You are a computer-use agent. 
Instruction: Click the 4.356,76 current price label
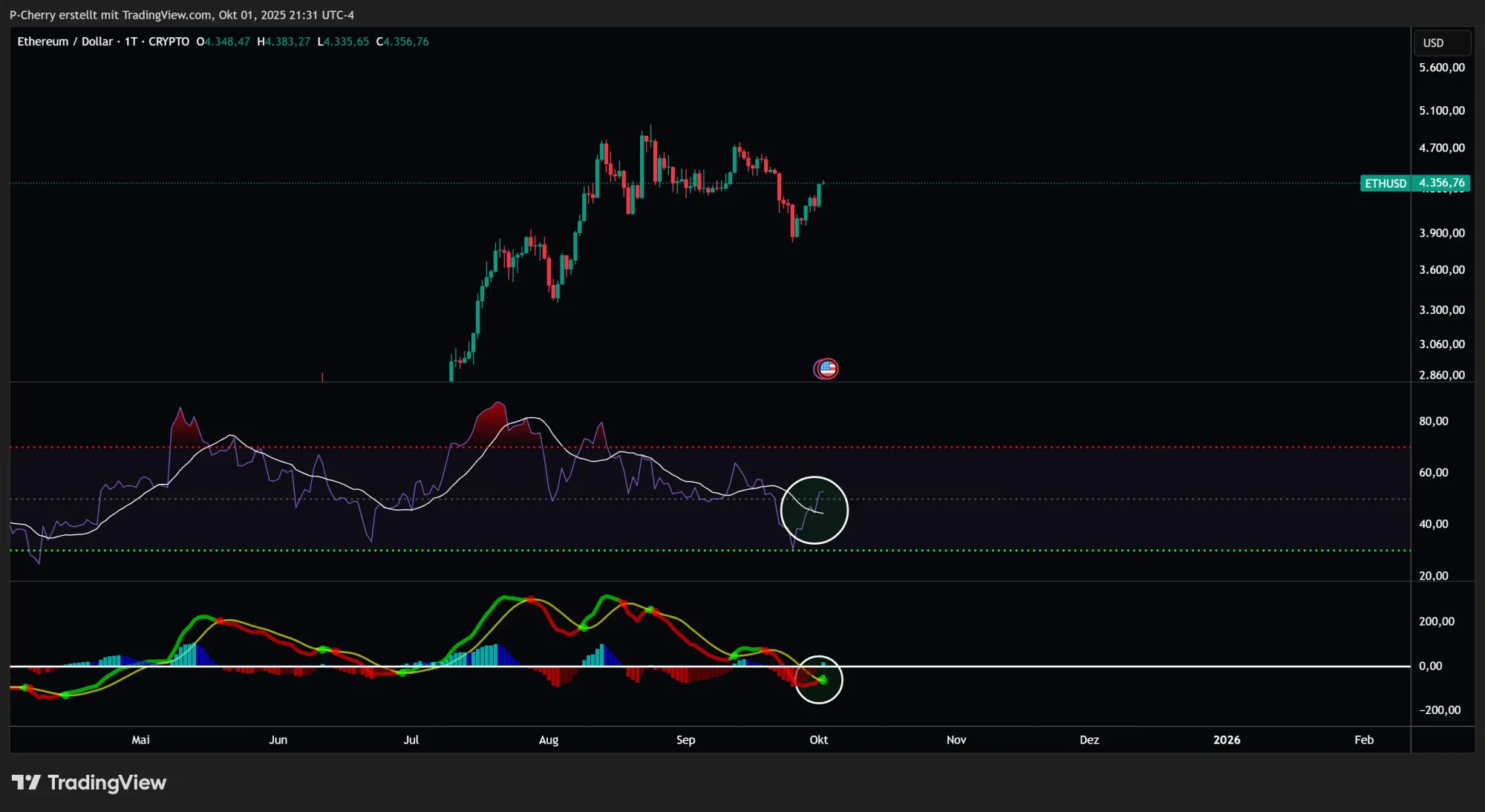click(1441, 183)
